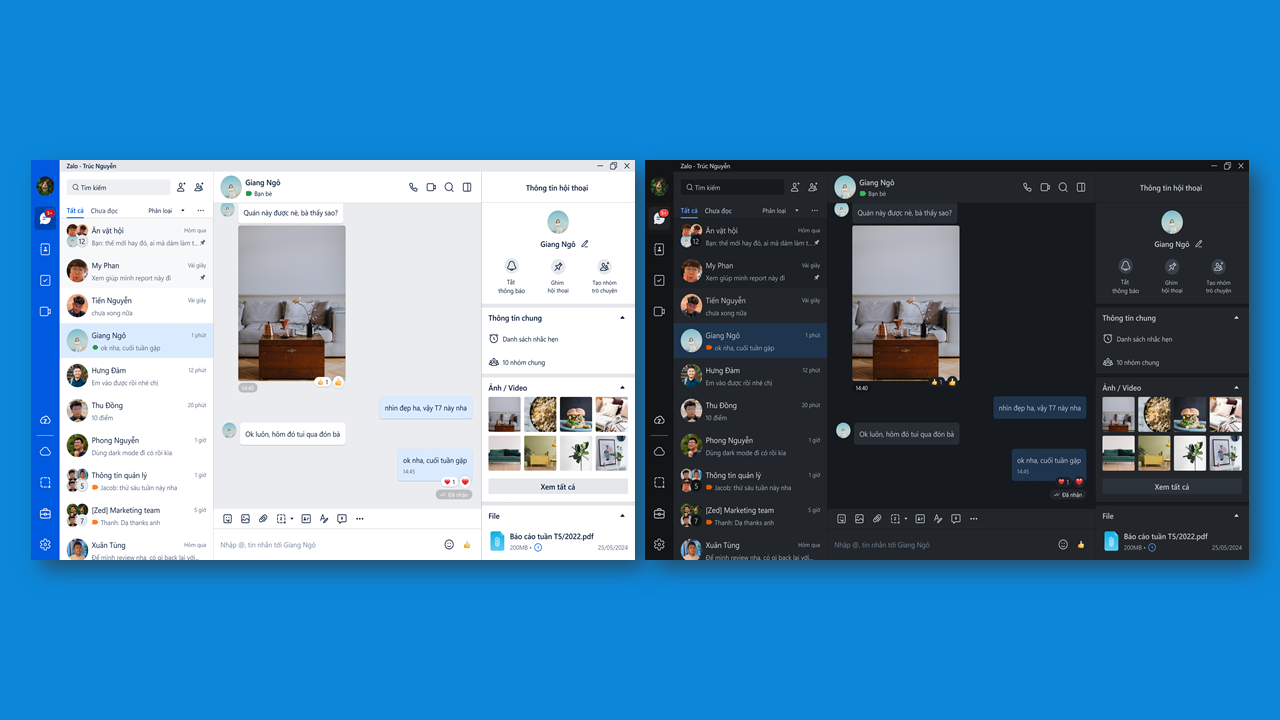Image resolution: width=1280 pixels, height=720 pixels.
Task: Open the text formatting tool in the compose bar
Action: (x=323, y=518)
